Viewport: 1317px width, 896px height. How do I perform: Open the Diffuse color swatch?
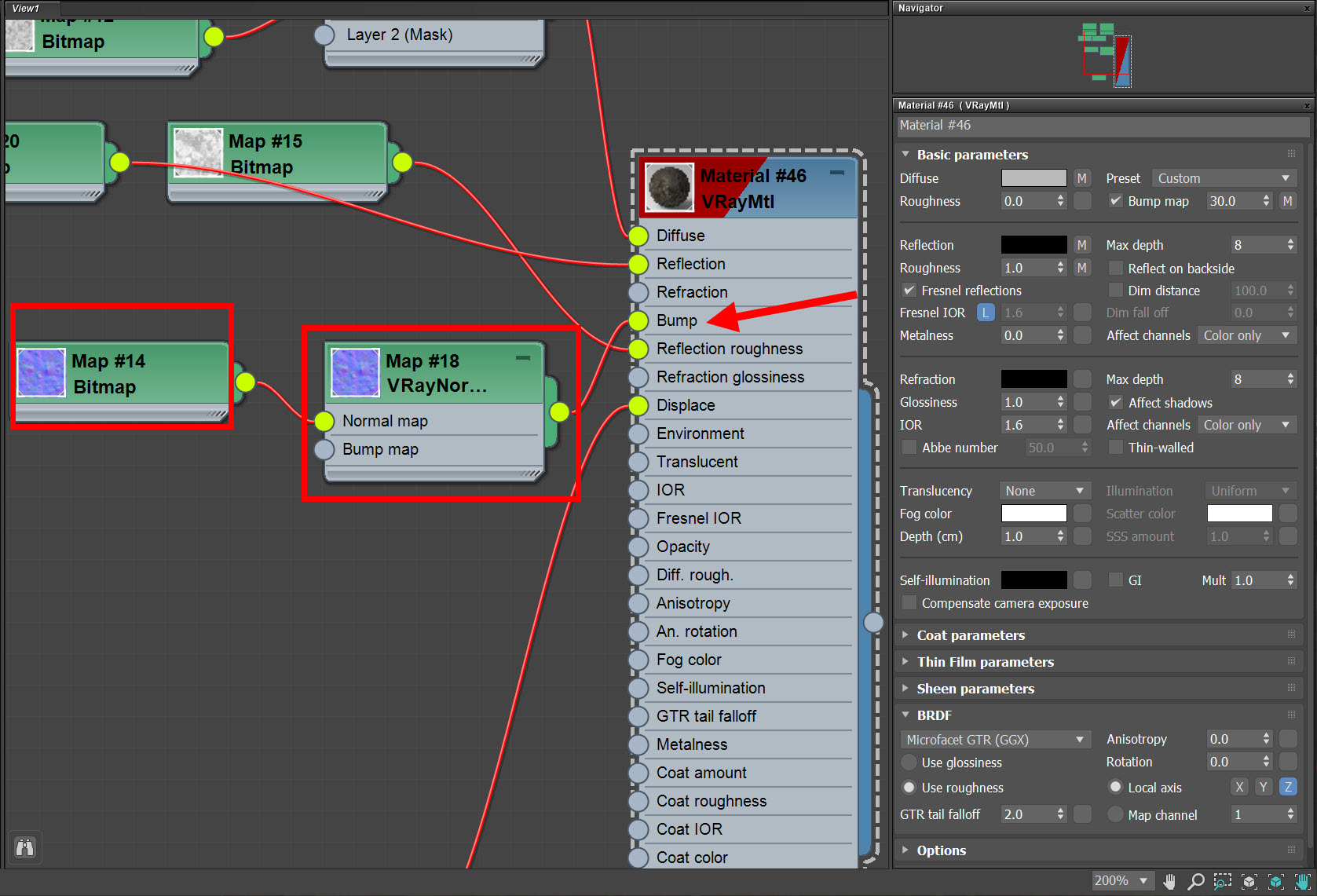1033,178
